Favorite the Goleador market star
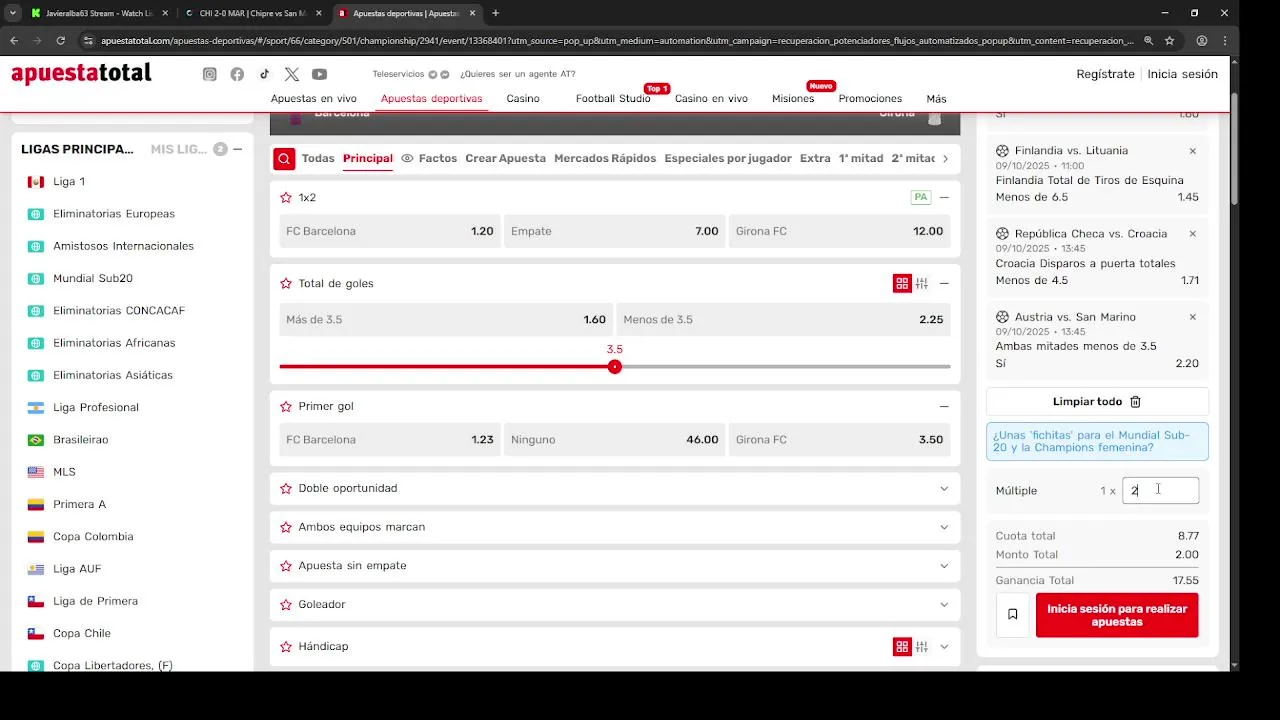Screen dimensions: 1280x720 point(286,605)
